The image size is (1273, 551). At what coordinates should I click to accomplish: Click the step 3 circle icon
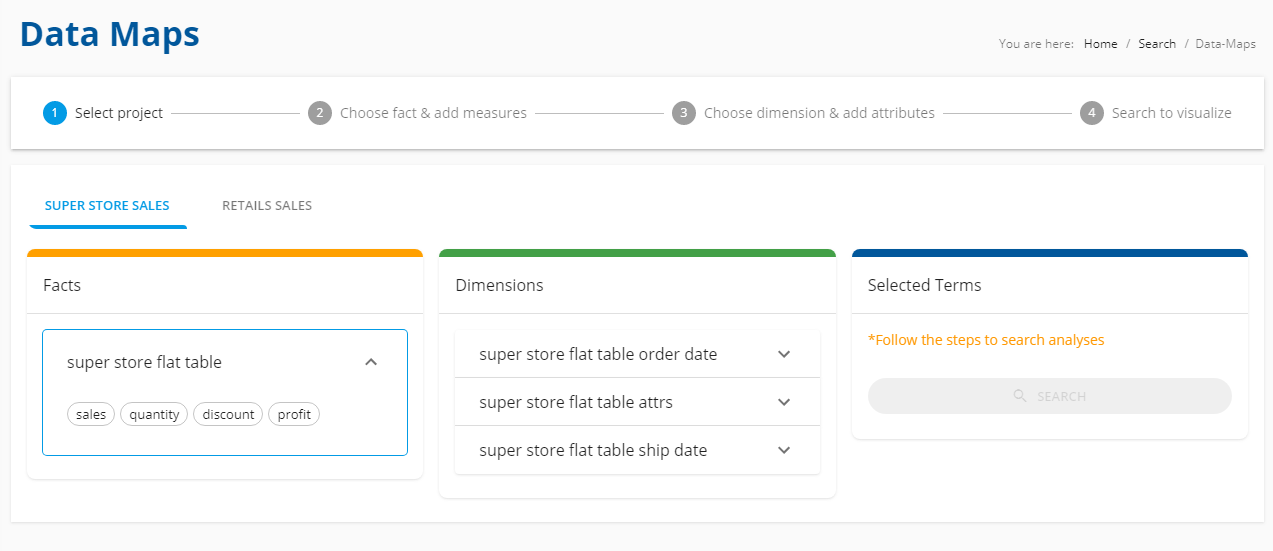coord(684,113)
